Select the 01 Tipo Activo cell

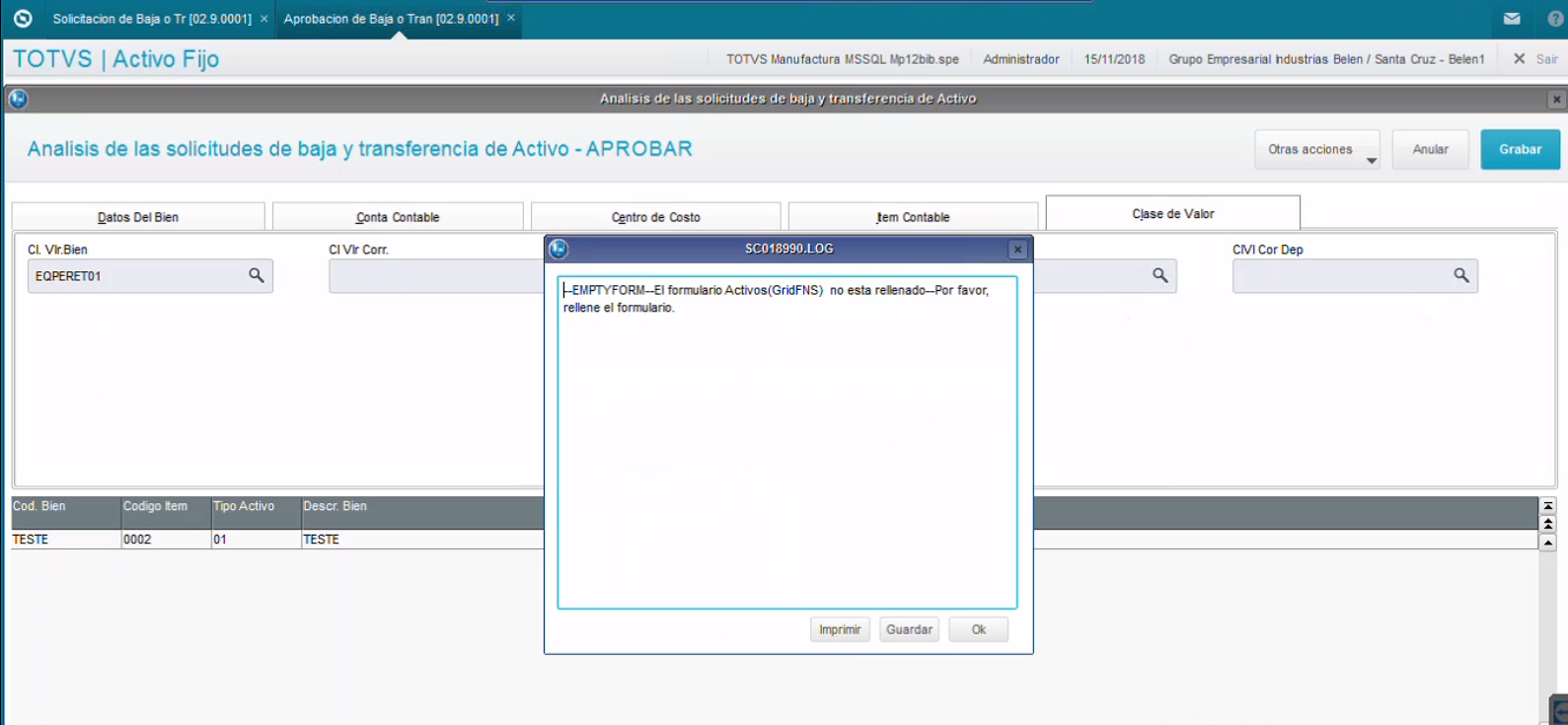[256, 540]
